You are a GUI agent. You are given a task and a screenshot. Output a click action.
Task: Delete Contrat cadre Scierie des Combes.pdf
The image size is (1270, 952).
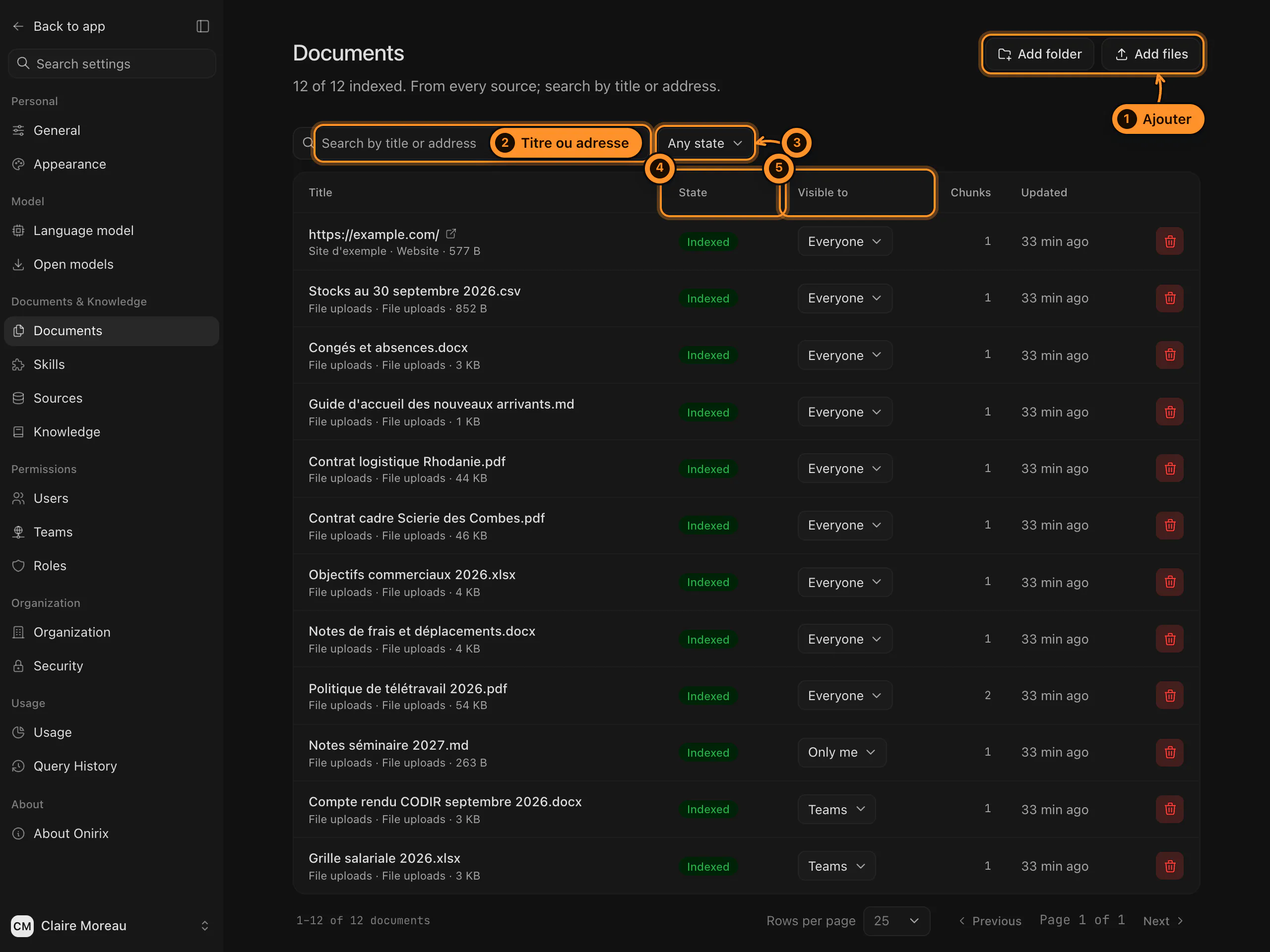[1169, 526]
